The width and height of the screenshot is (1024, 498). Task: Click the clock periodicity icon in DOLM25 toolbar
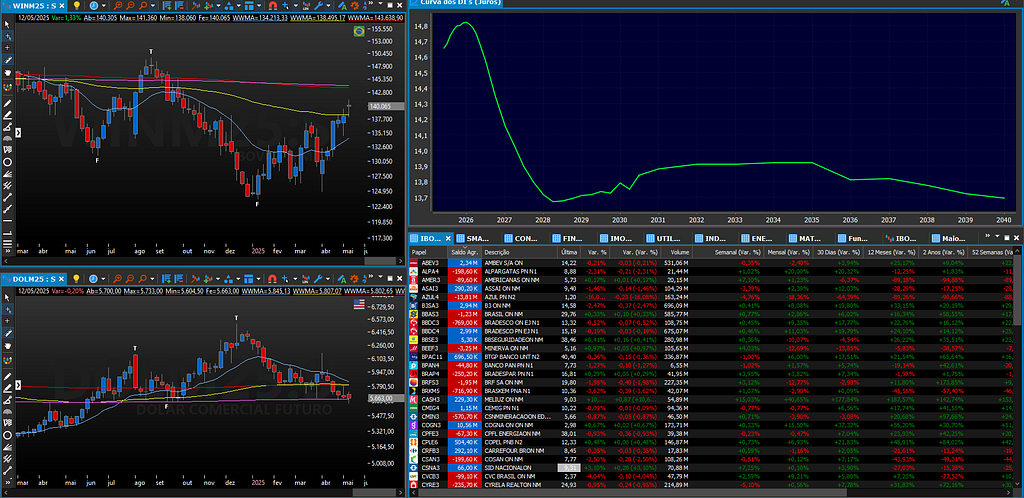pyautogui.click(x=93, y=278)
